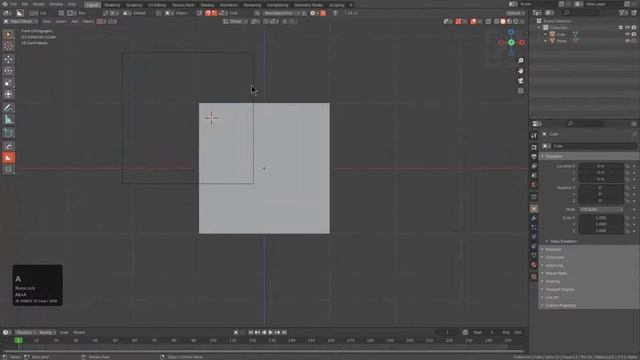Viewport: 640px width, 360px height.
Task: Toggle viewport gizmos display
Action: (458, 21)
